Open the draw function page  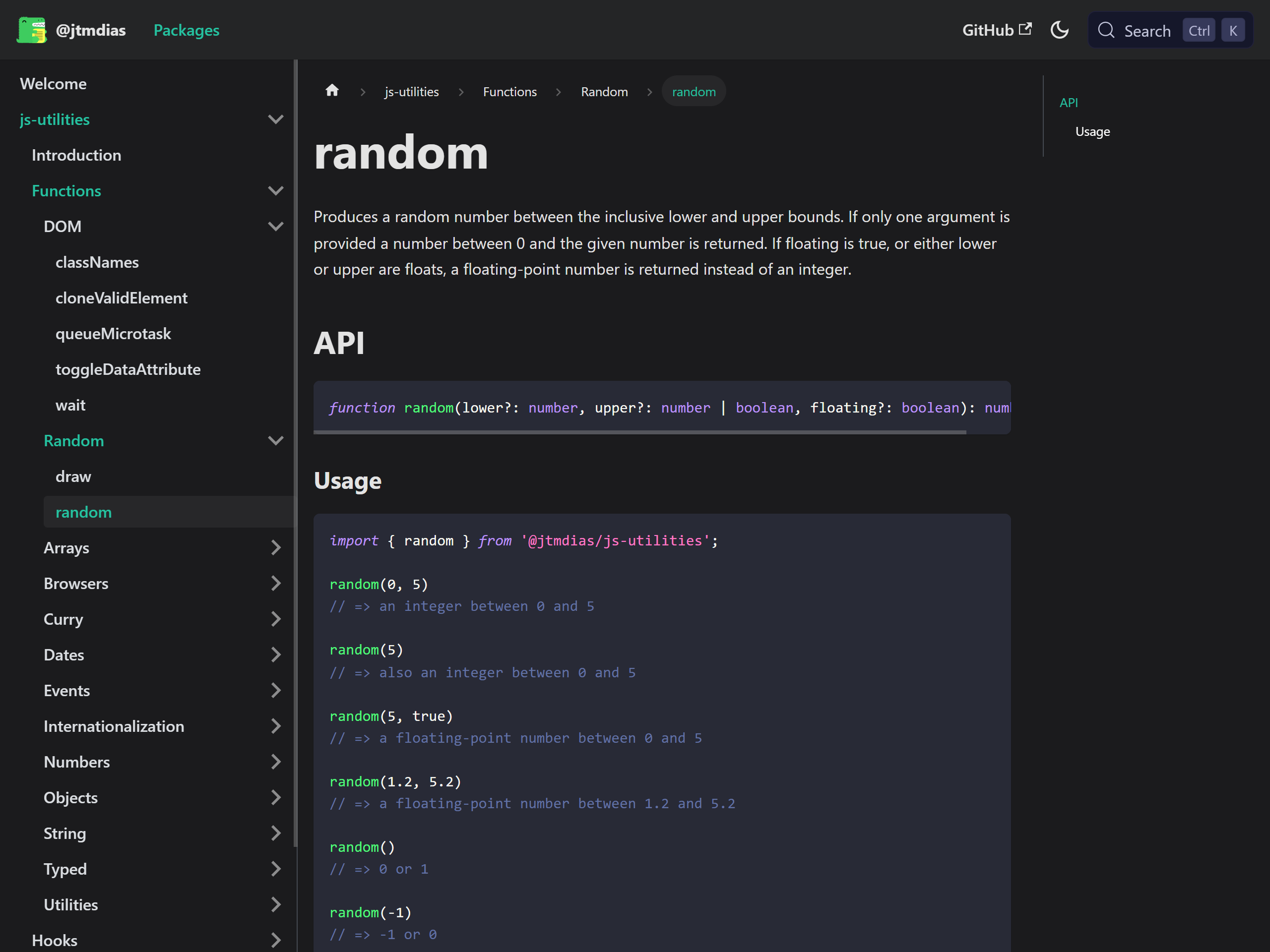tap(73, 476)
